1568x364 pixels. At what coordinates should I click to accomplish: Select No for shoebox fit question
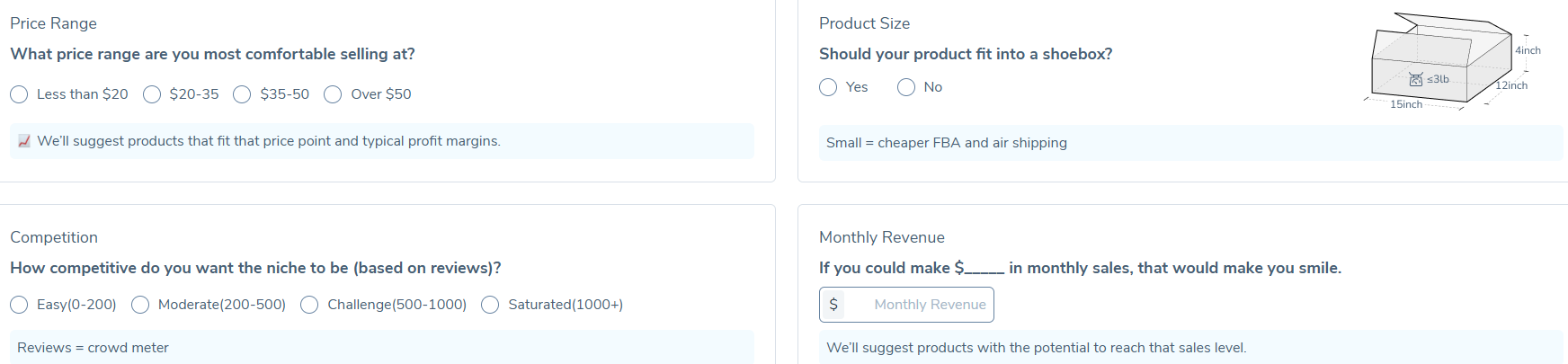tap(906, 87)
